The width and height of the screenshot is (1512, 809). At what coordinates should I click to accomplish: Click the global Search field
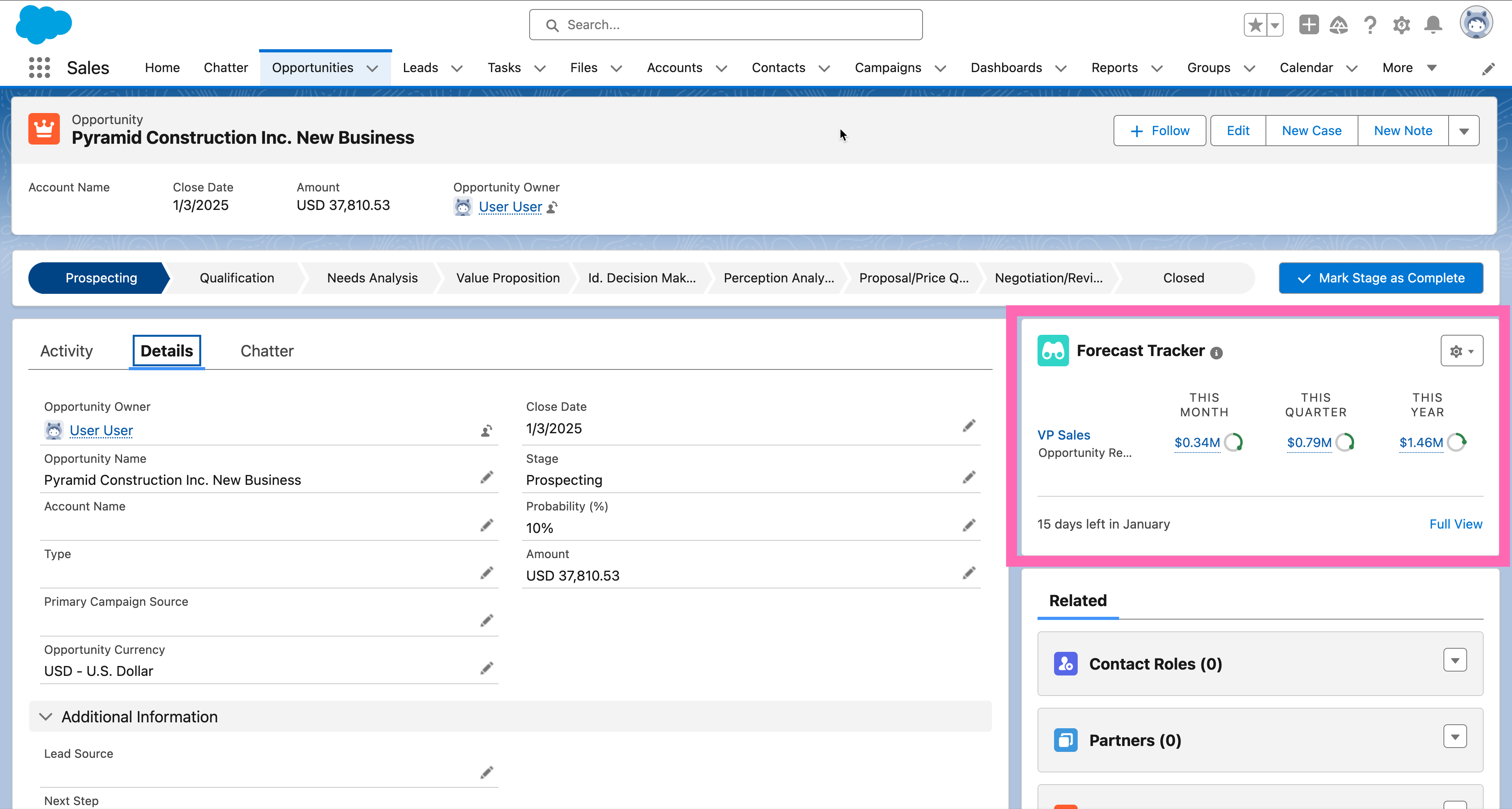click(x=725, y=25)
